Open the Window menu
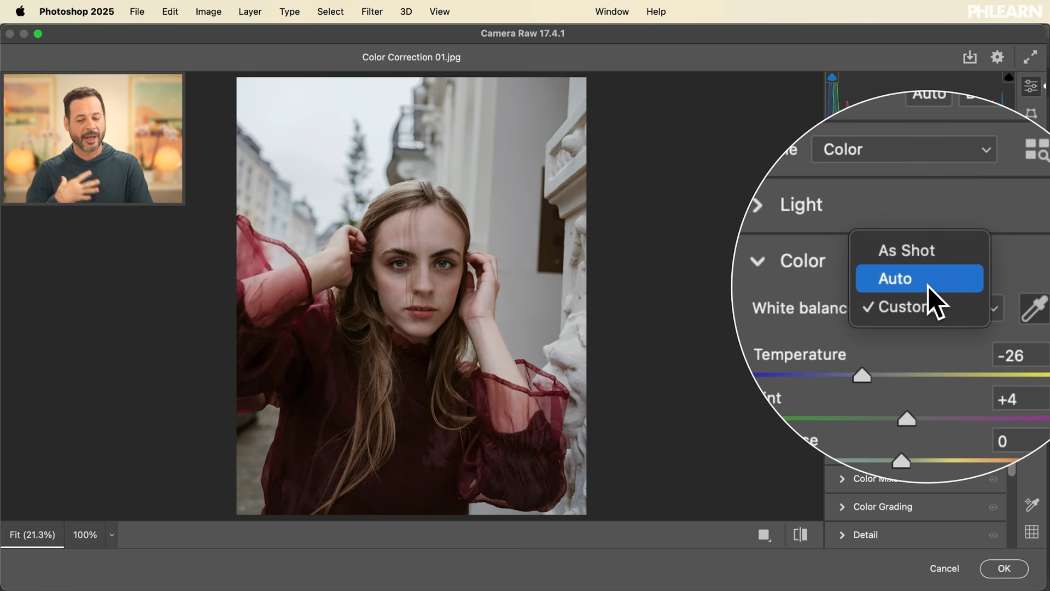Viewport: 1050px width, 591px height. pos(612,11)
